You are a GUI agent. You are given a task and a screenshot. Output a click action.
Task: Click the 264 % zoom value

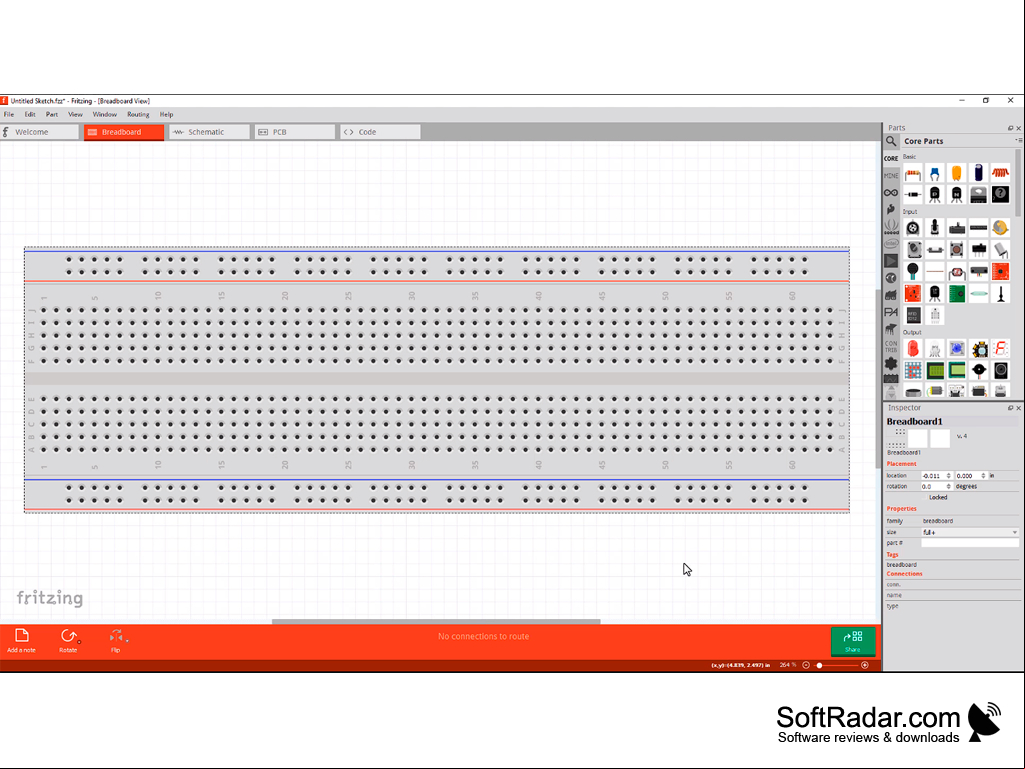pyautogui.click(x=788, y=665)
